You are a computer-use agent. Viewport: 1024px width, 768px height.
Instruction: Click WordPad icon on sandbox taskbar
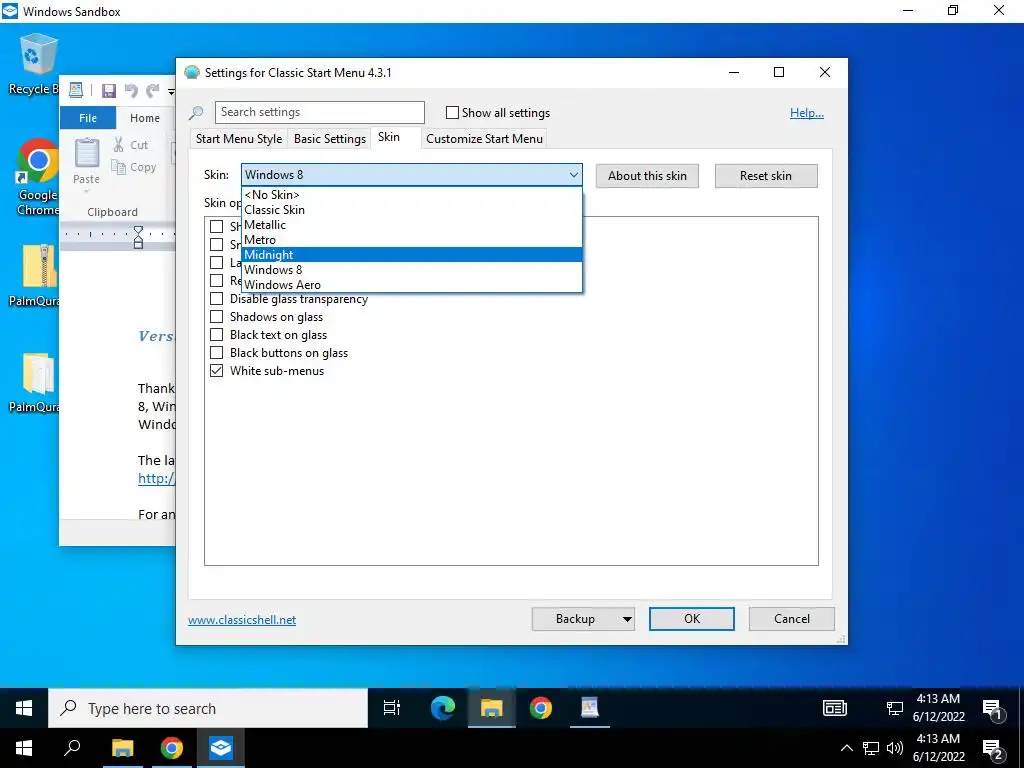coord(590,708)
